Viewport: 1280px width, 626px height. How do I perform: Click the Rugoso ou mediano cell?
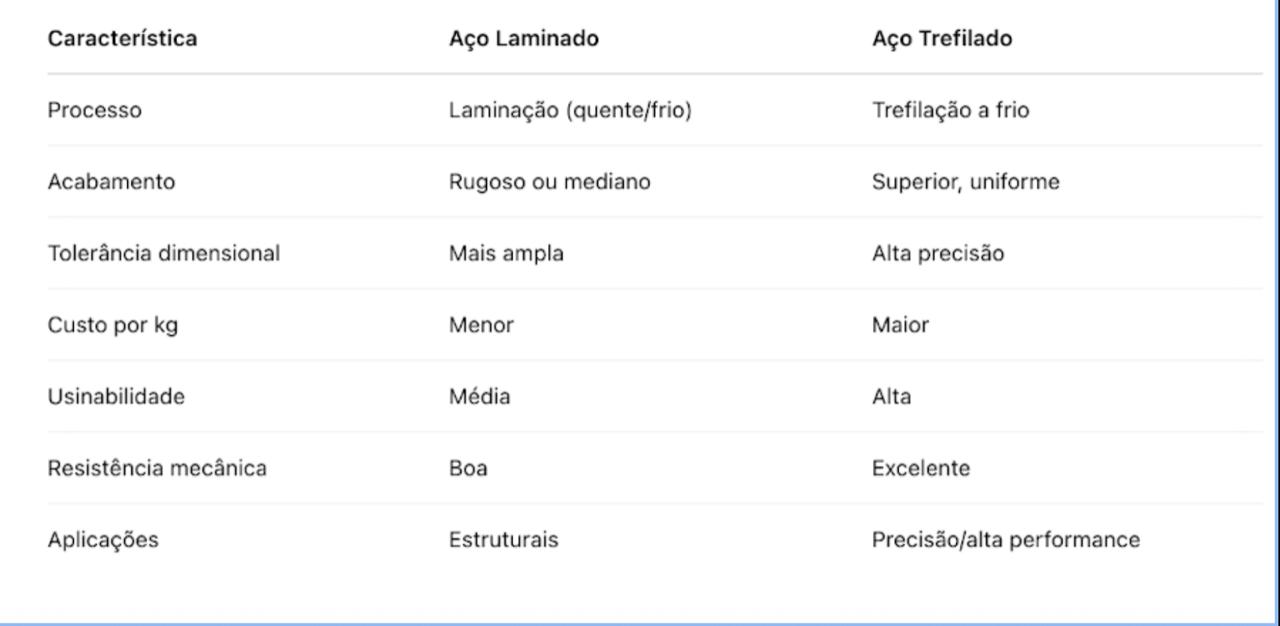[550, 182]
